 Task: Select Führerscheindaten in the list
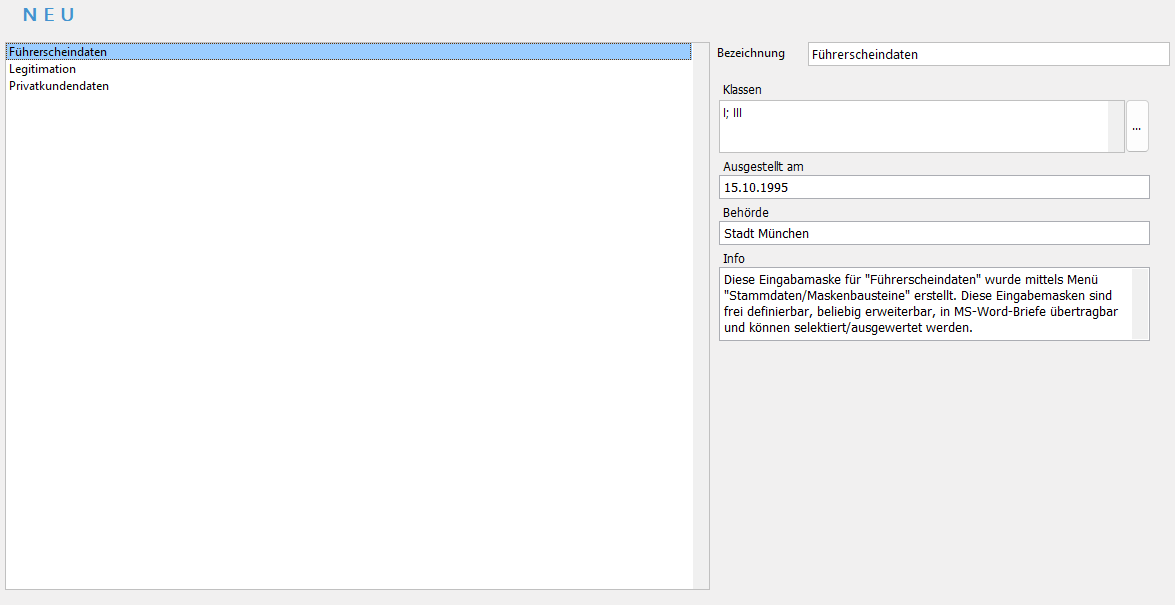coord(58,52)
